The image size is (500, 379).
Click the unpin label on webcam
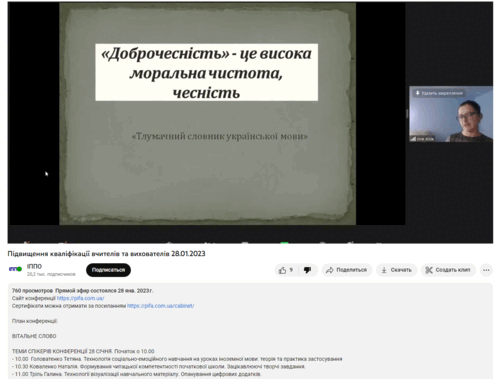[x=439, y=93]
